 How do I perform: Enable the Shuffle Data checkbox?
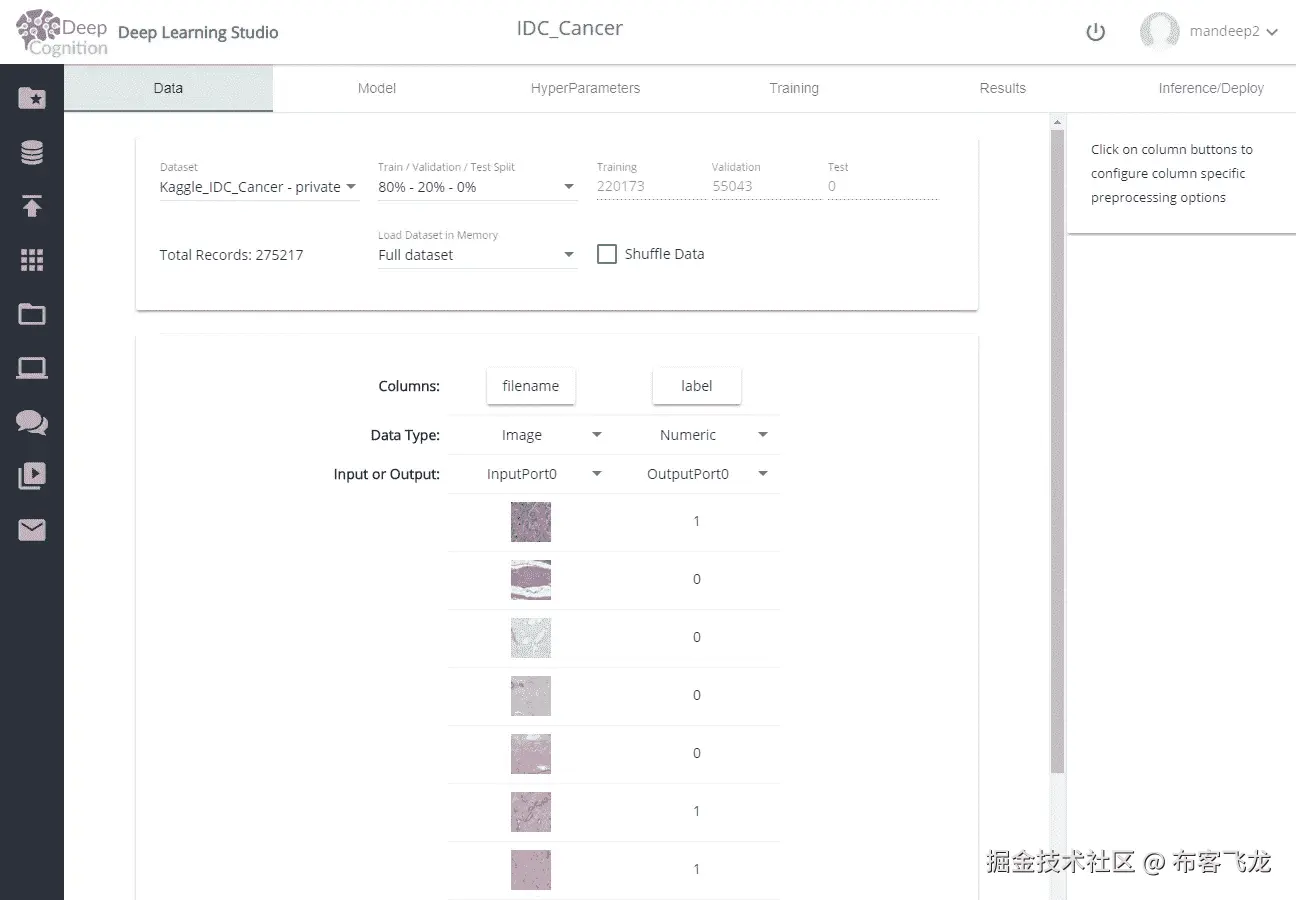click(607, 254)
